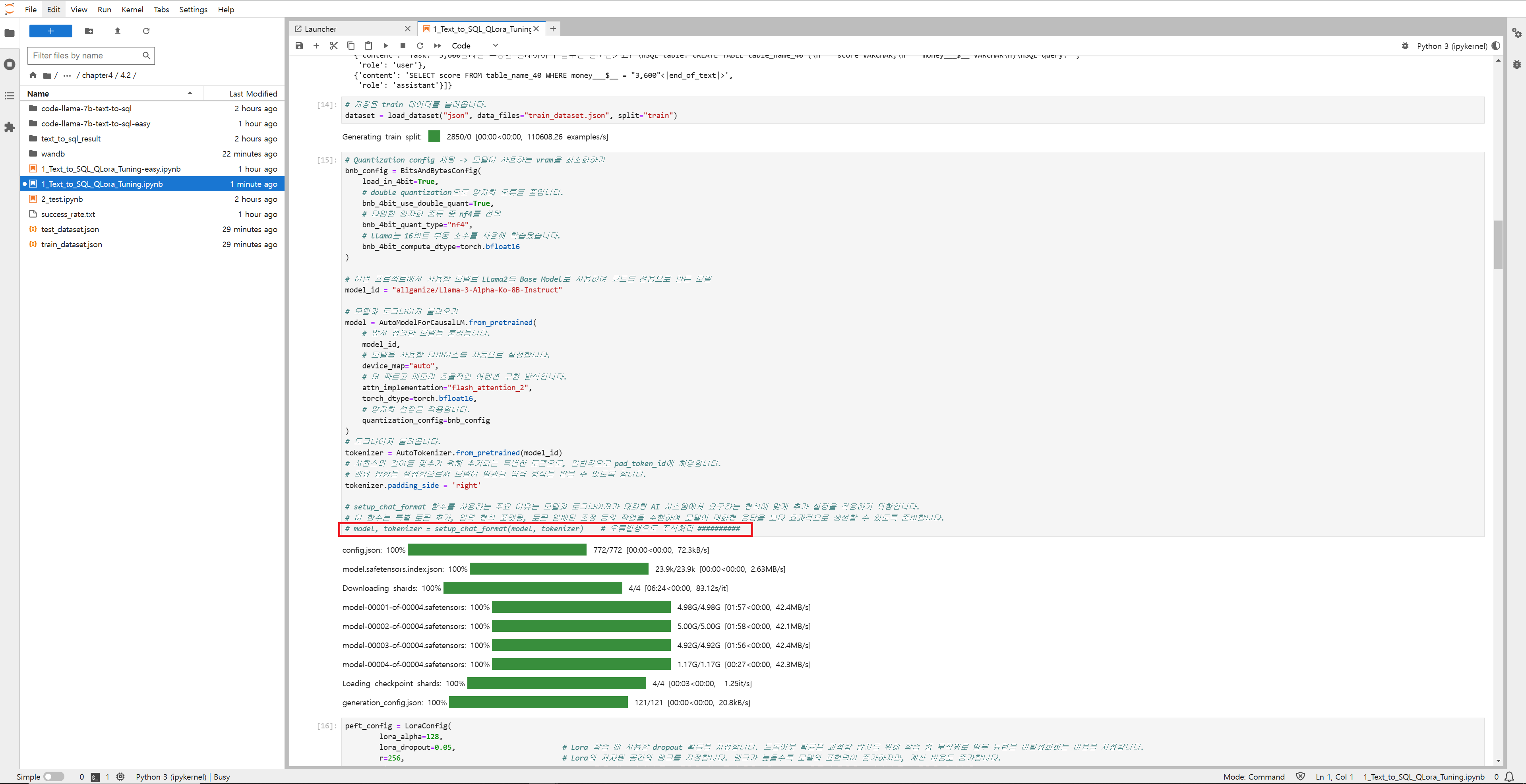Click the upload files icon
The image size is (1526, 784).
(117, 31)
